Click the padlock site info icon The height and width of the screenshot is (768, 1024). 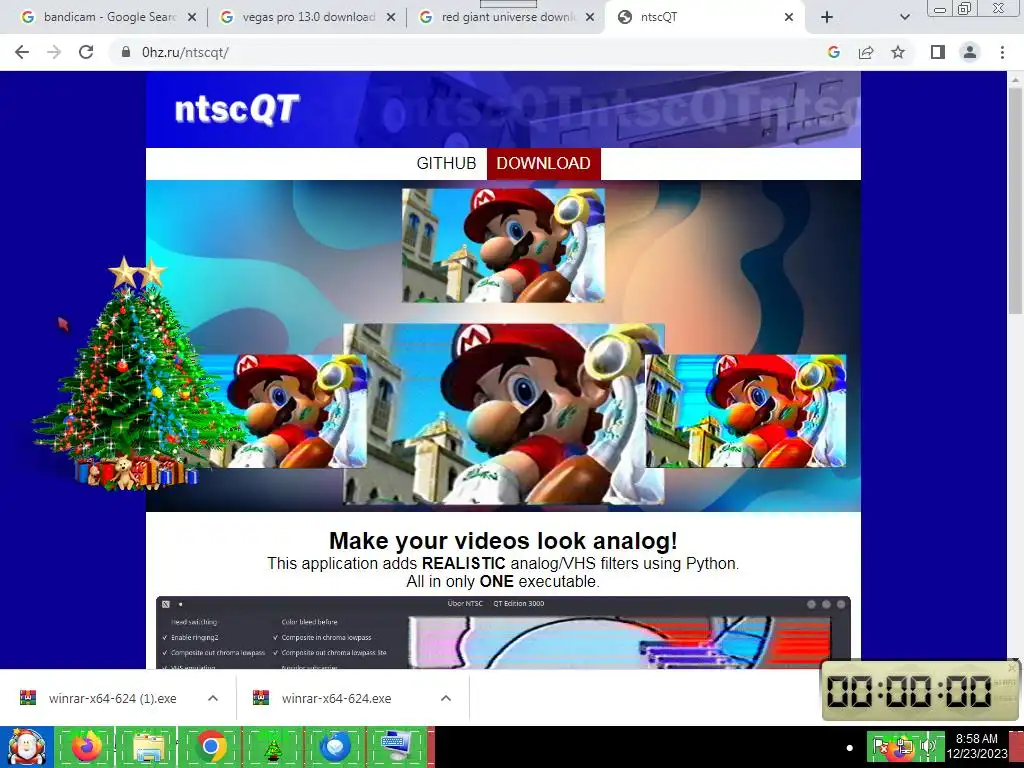click(125, 52)
